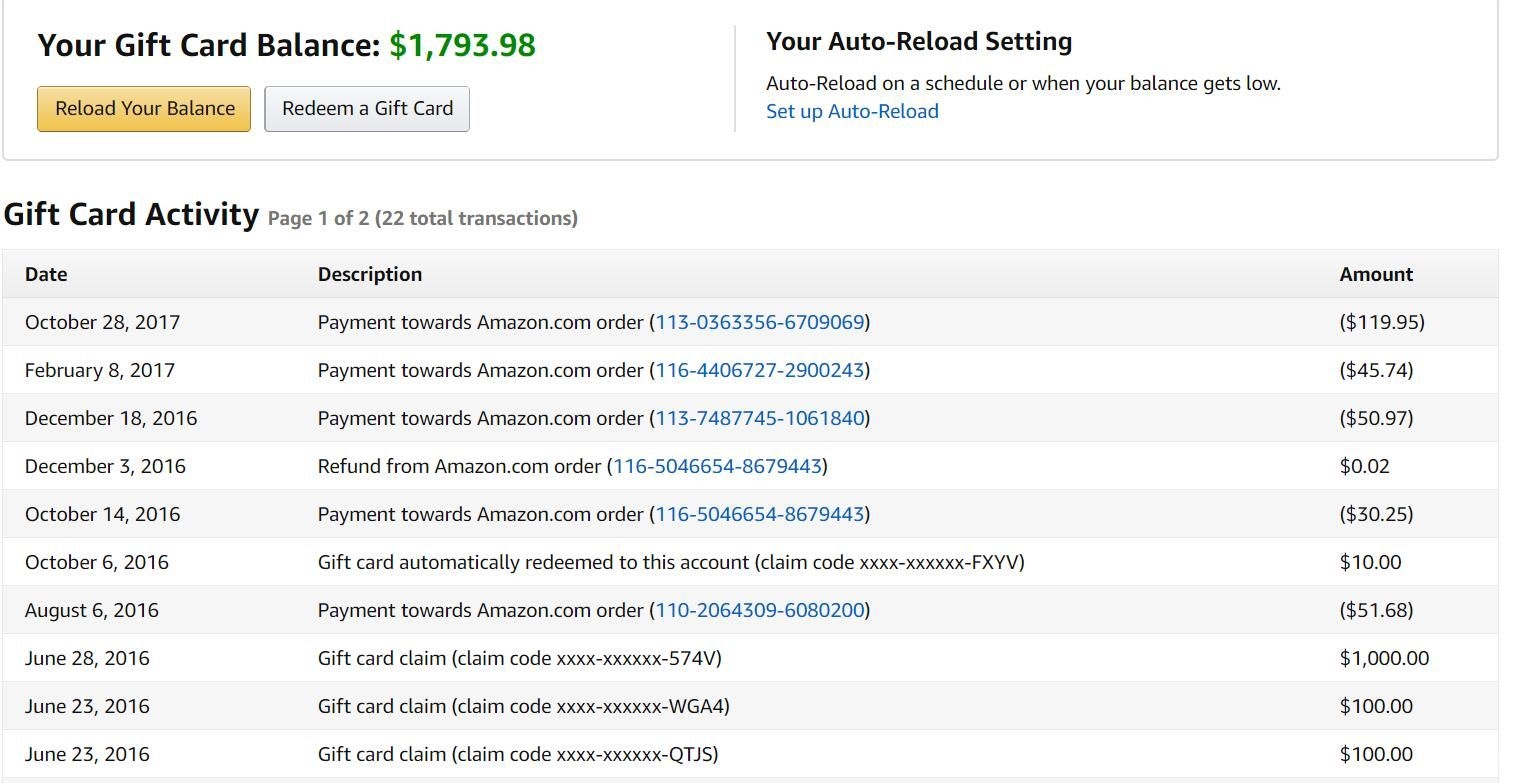This screenshot has height=783, width=1537.
Task: Select the December 18, 2016 date cell
Action: click(111, 418)
